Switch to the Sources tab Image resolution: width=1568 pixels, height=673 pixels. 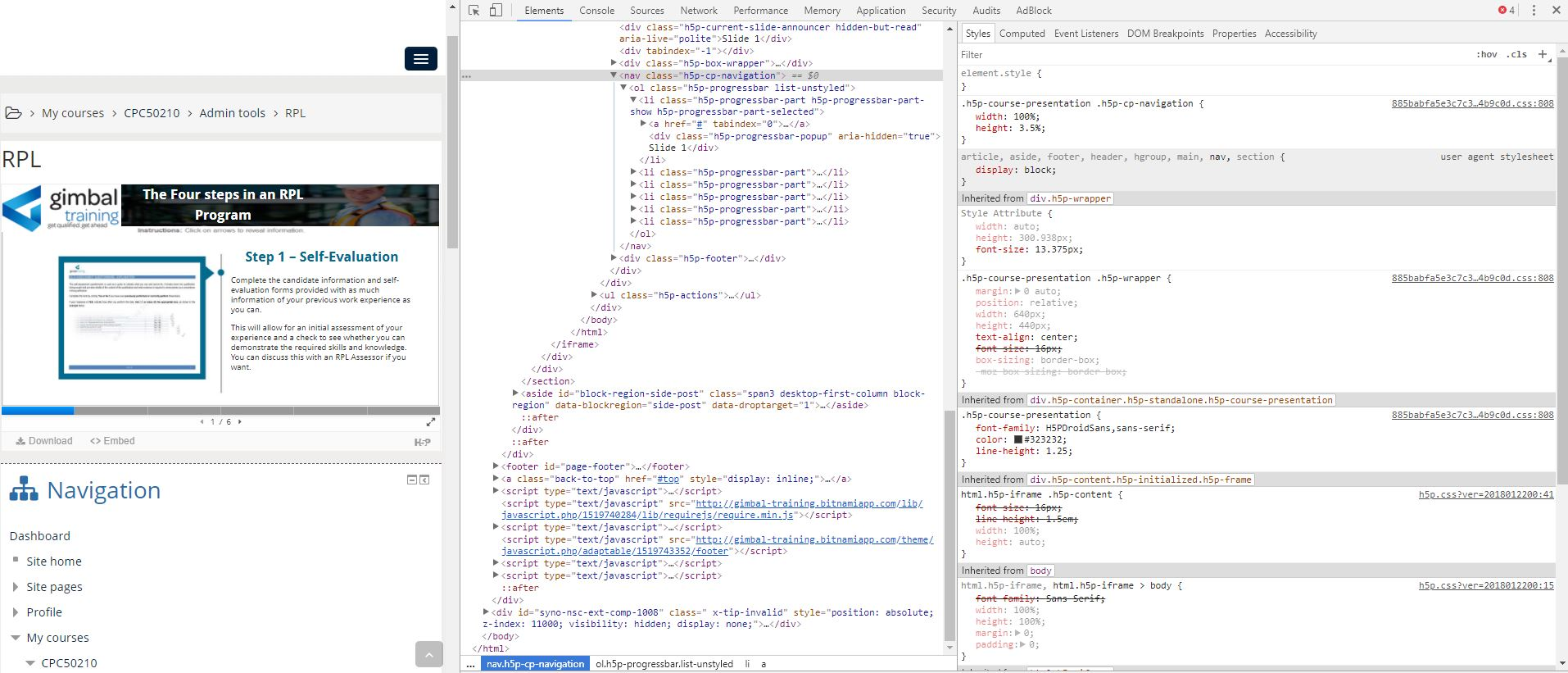pyautogui.click(x=647, y=11)
